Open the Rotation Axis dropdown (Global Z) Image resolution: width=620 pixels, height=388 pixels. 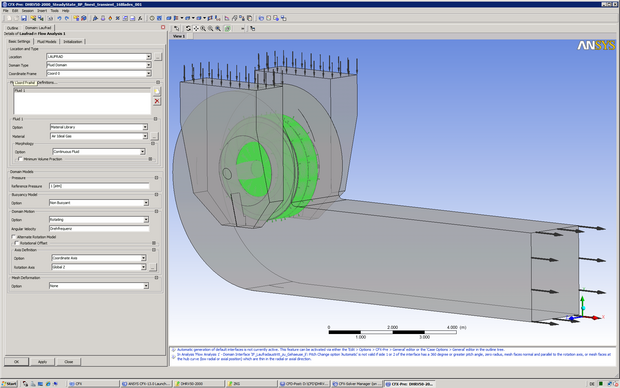pos(99,267)
